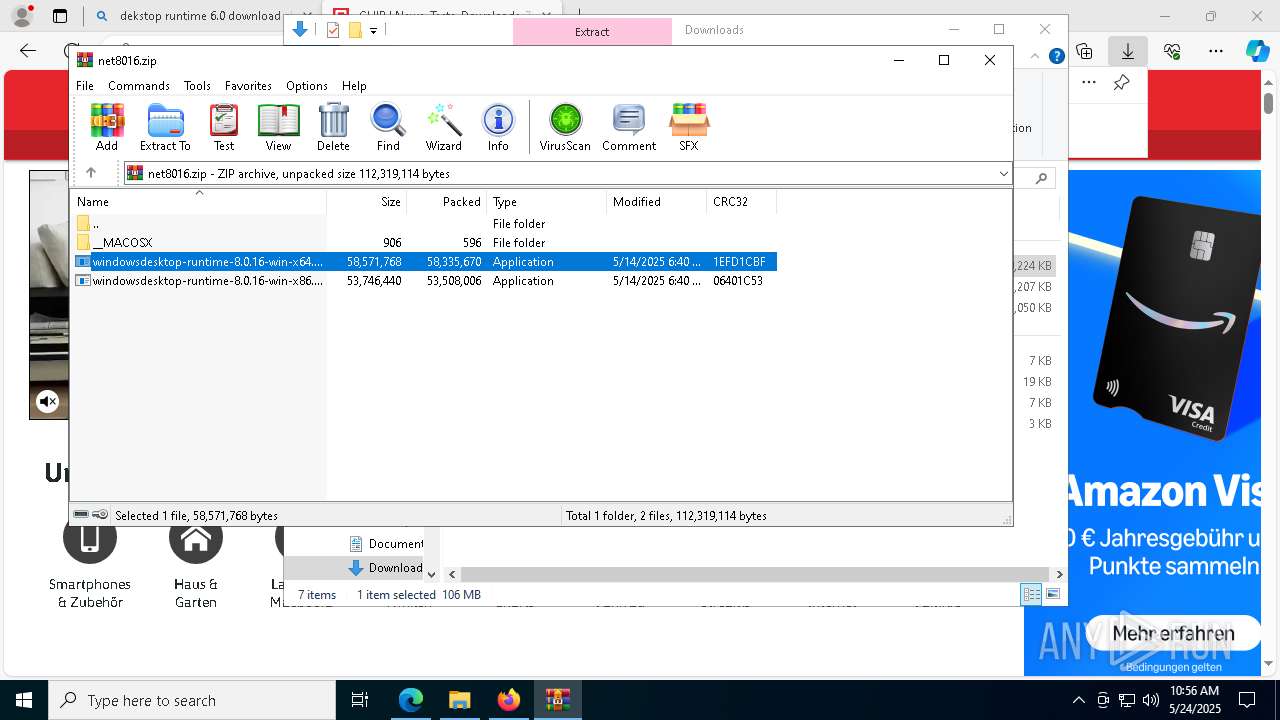Open Haus & Garten category link
Viewport: 1280px width, 720px height.
(x=196, y=565)
